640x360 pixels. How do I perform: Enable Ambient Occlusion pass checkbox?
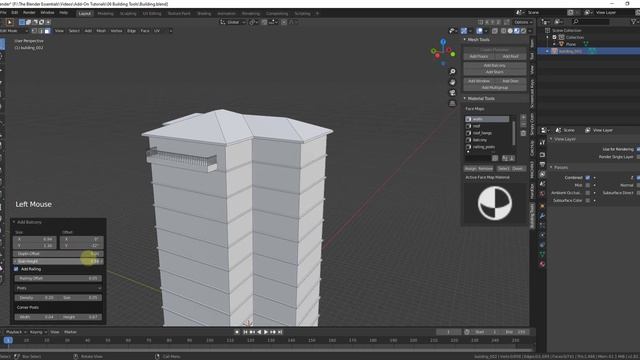click(x=587, y=193)
